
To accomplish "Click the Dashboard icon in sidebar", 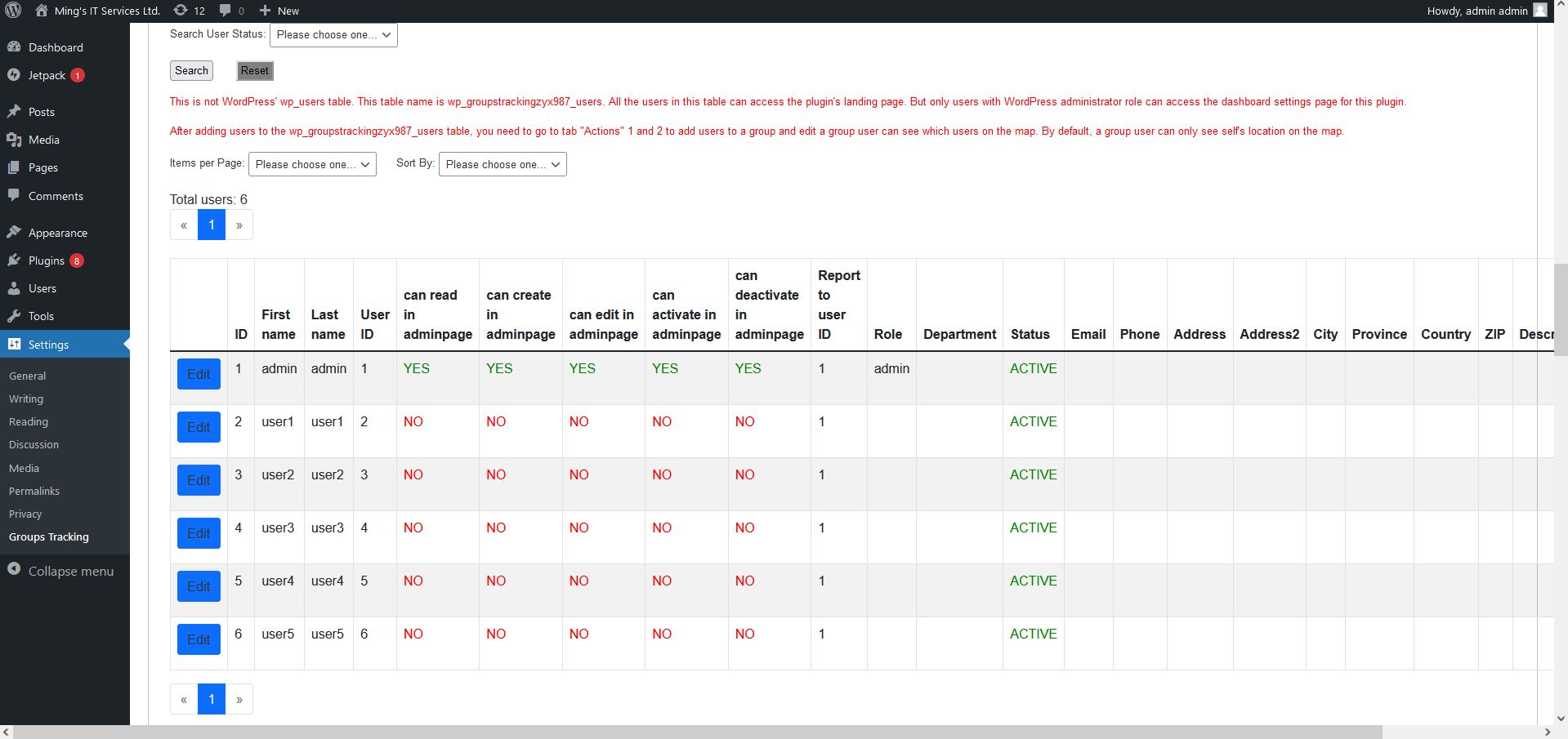I will [x=14, y=47].
